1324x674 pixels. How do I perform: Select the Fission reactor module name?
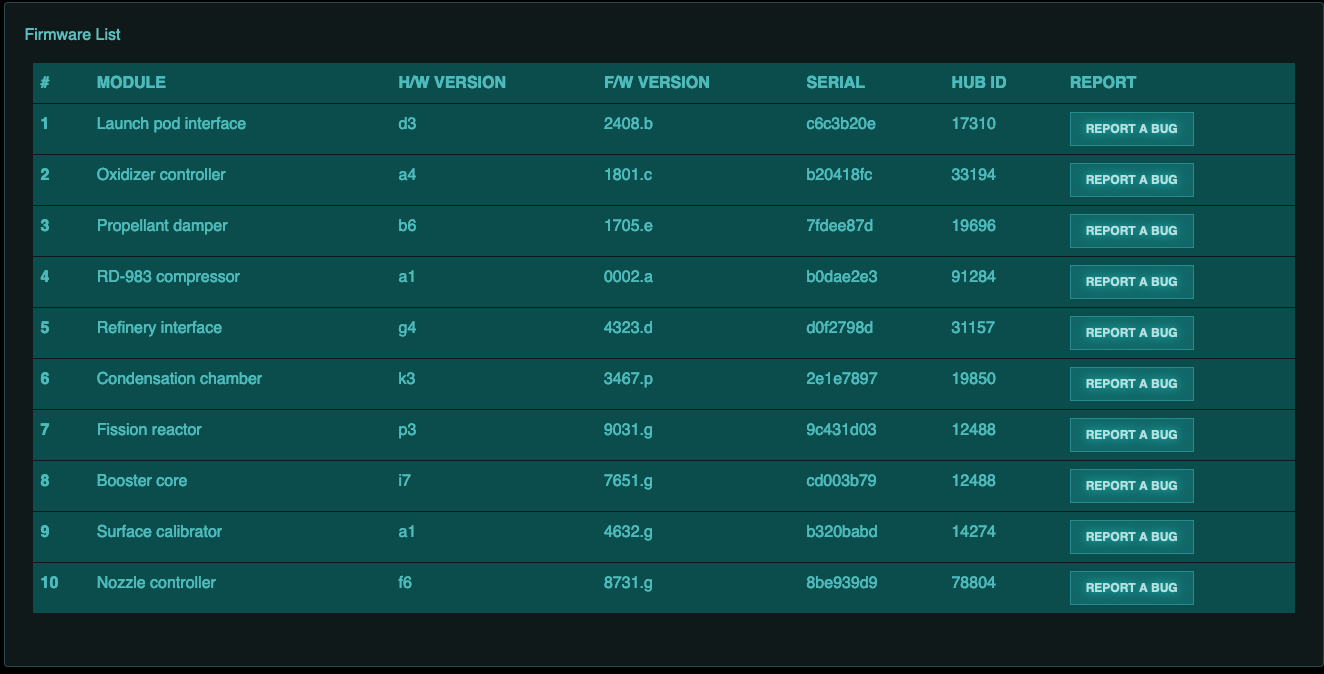pyautogui.click(x=149, y=430)
